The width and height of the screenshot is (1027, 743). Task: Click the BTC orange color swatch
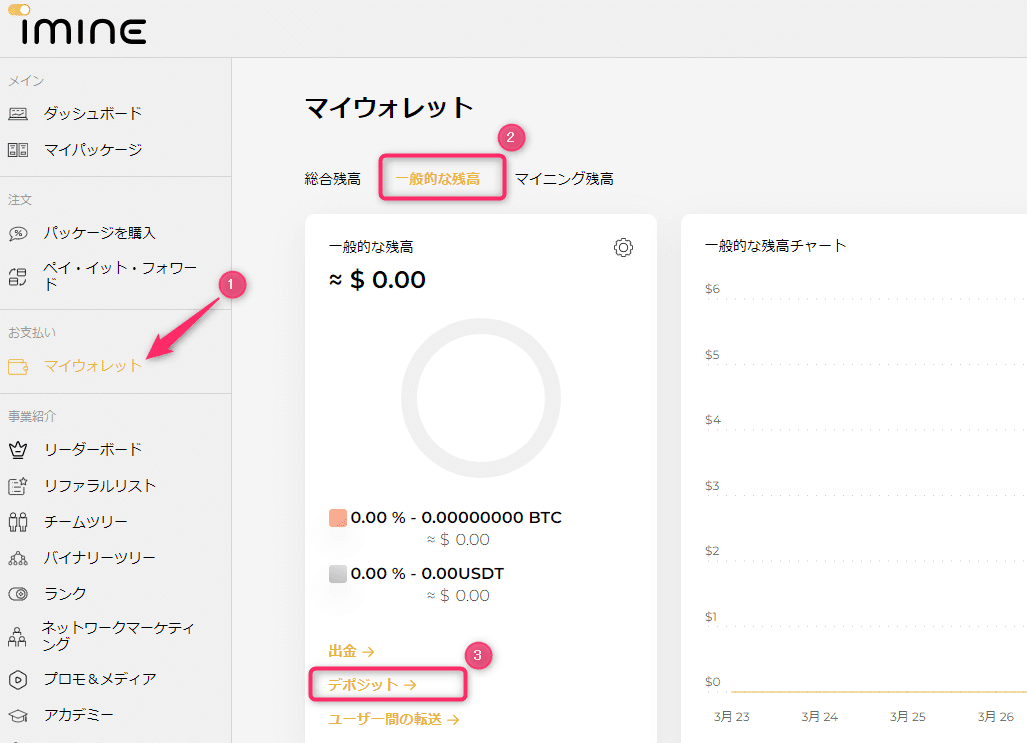tap(337, 518)
